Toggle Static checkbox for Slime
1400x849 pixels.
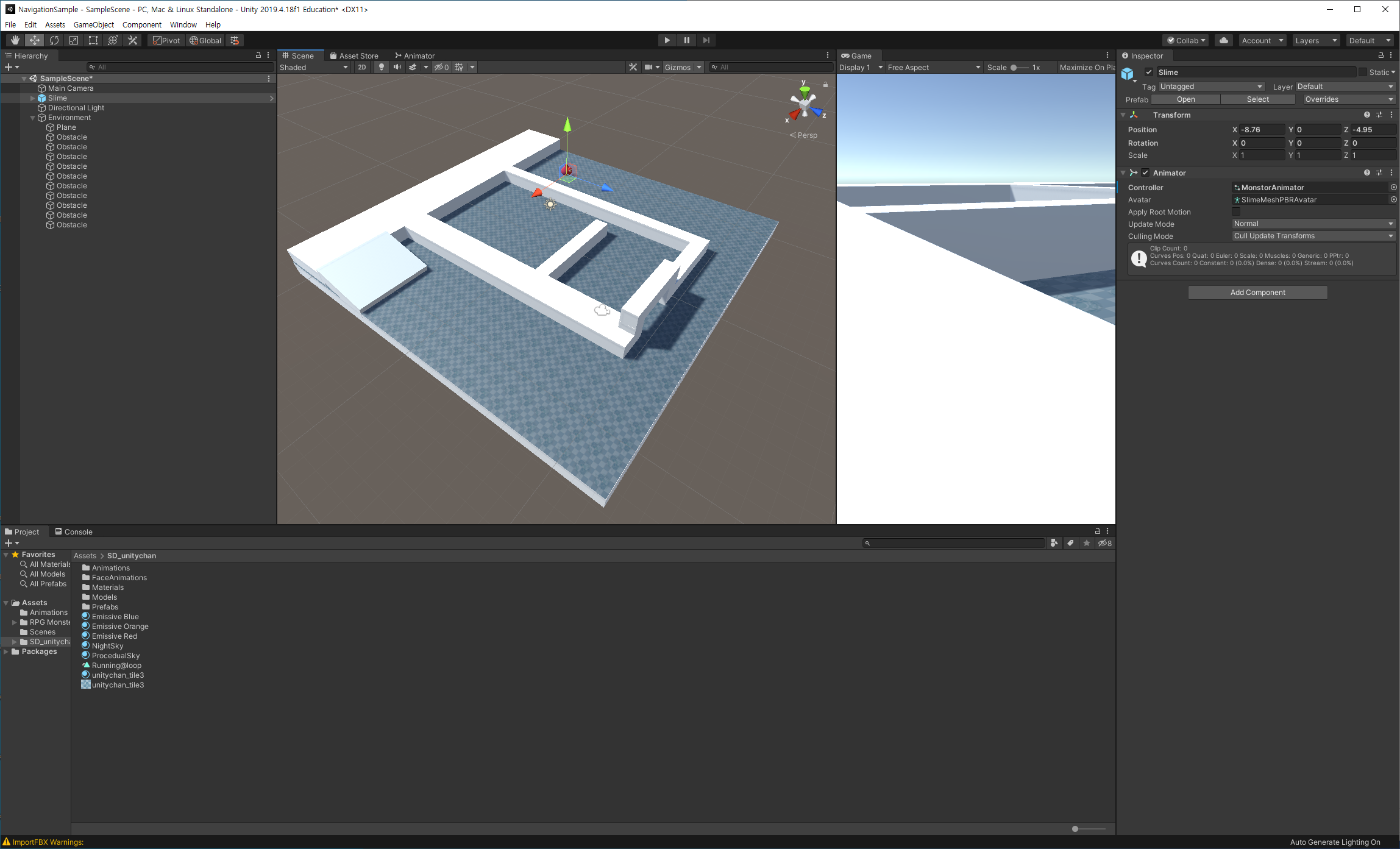click(x=1363, y=72)
